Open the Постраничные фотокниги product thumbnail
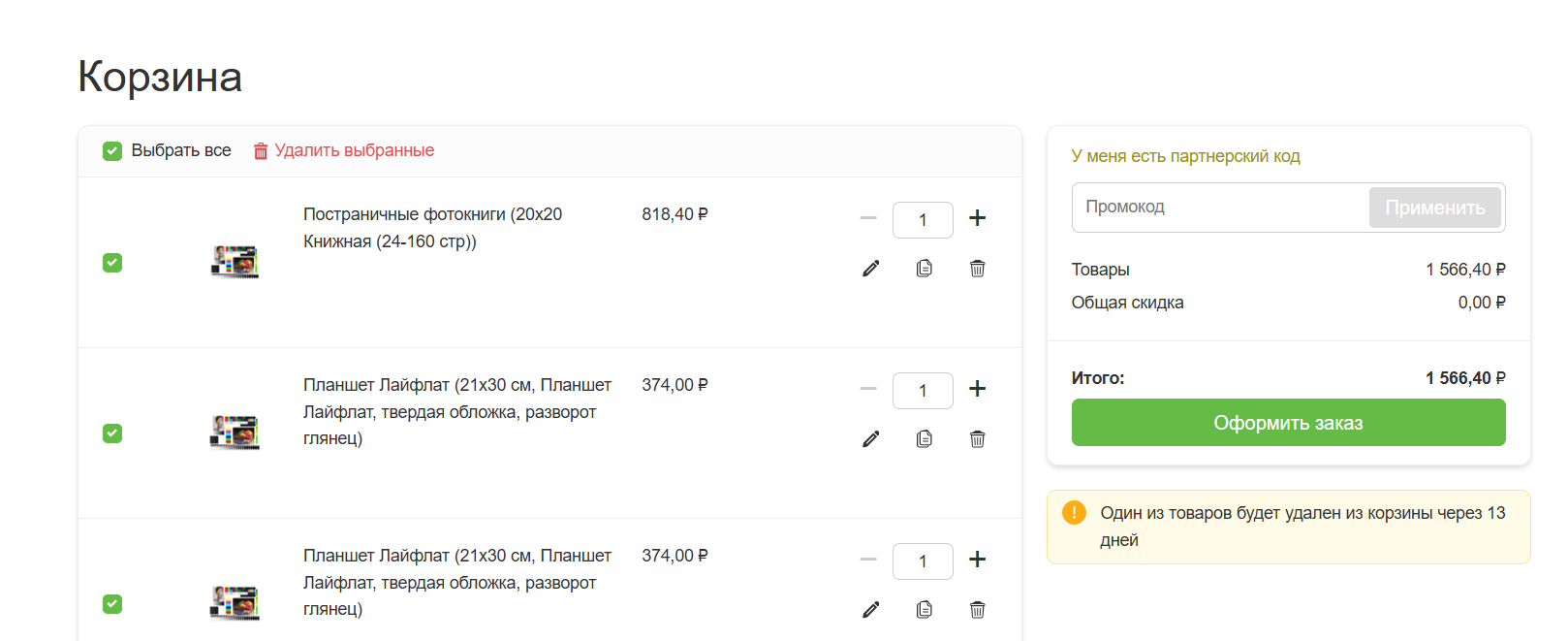The height and width of the screenshot is (641, 1568). 235,262
